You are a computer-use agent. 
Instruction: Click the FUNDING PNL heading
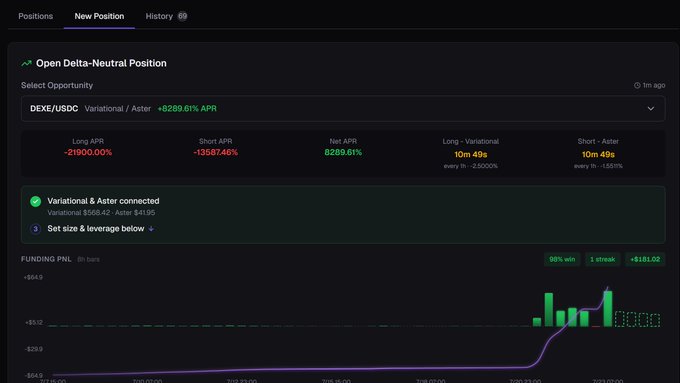click(46, 259)
